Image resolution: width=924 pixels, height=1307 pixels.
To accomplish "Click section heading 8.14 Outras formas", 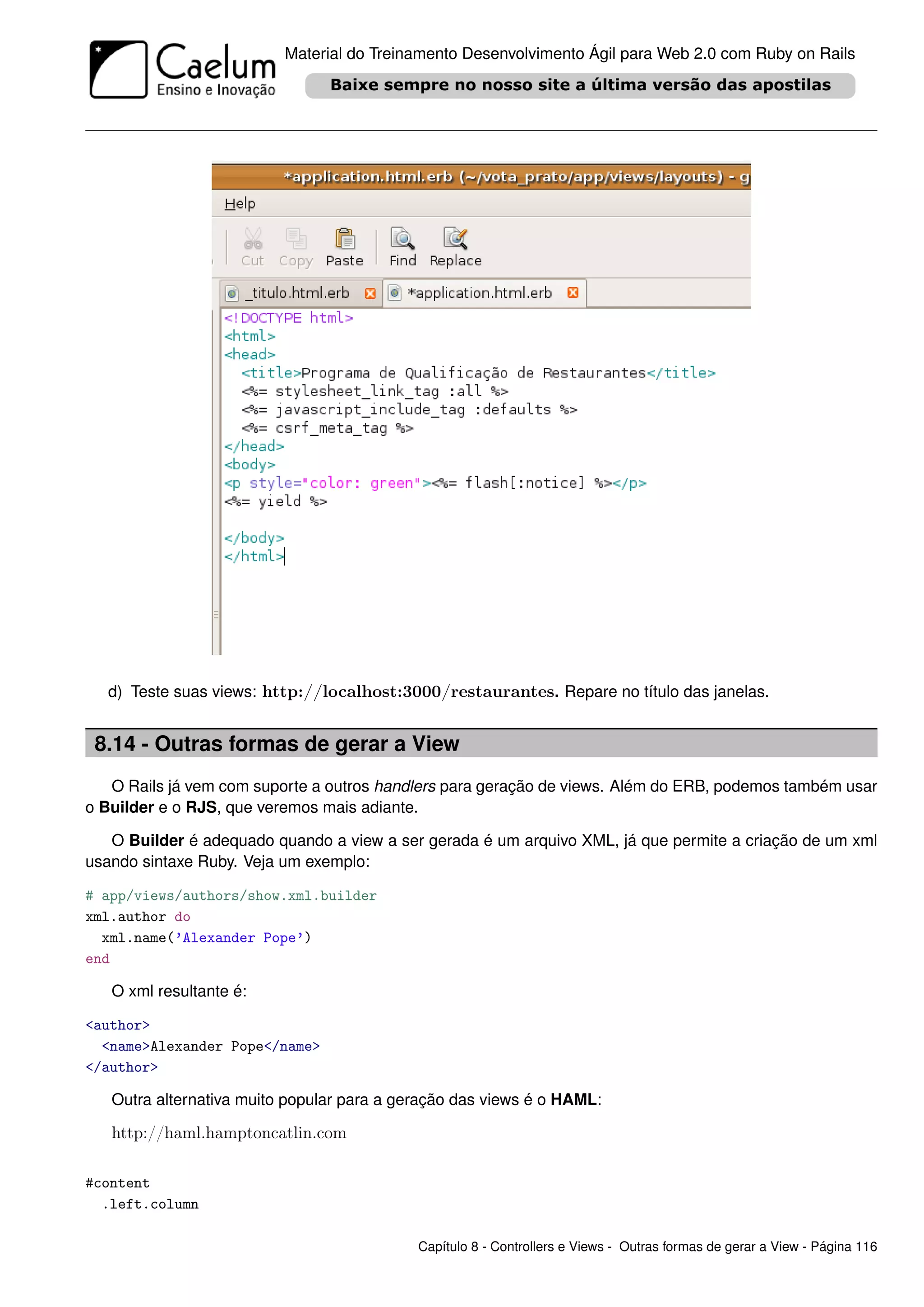I will (x=481, y=743).
